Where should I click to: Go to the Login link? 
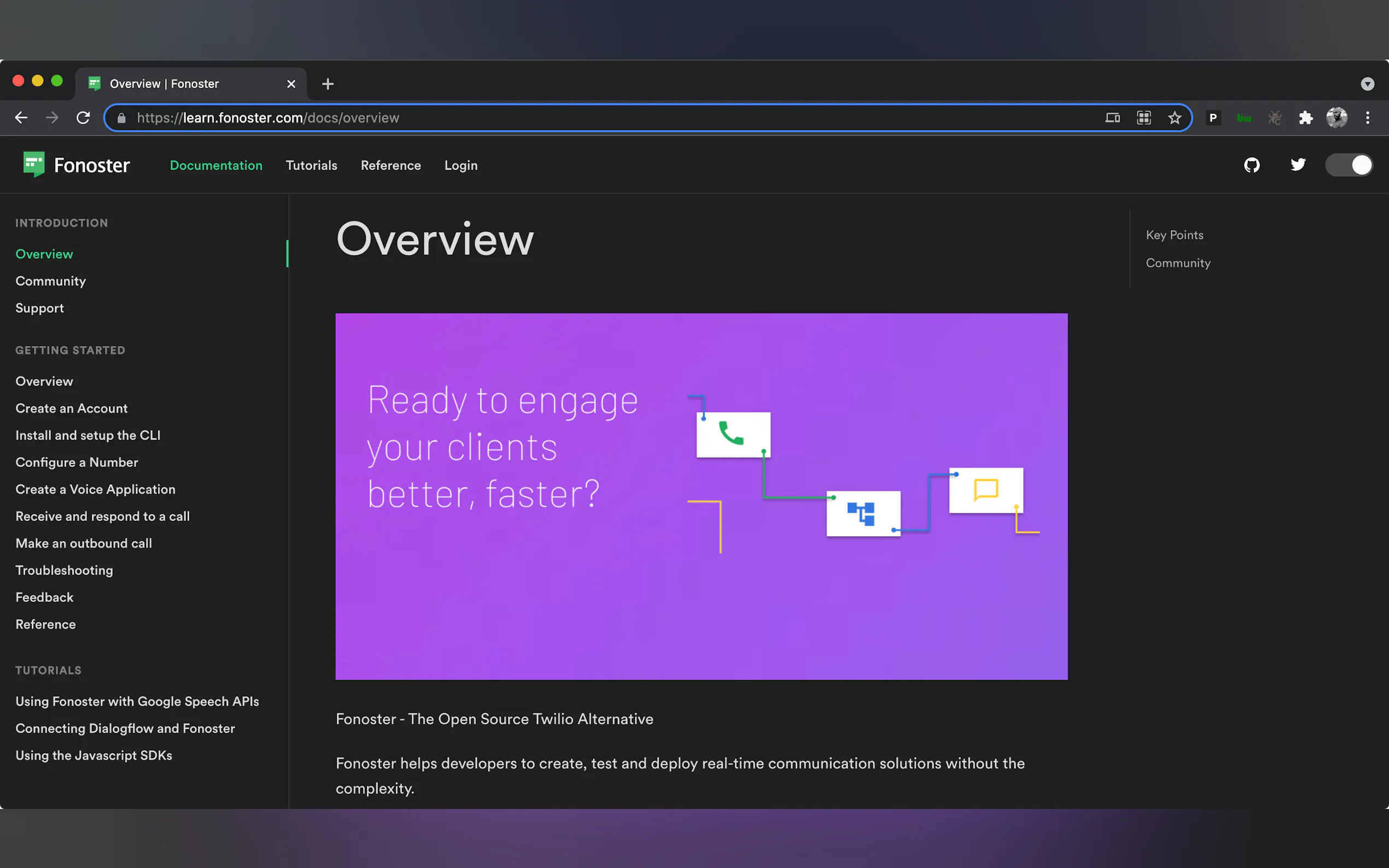pyautogui.click(x=460, y=165)
